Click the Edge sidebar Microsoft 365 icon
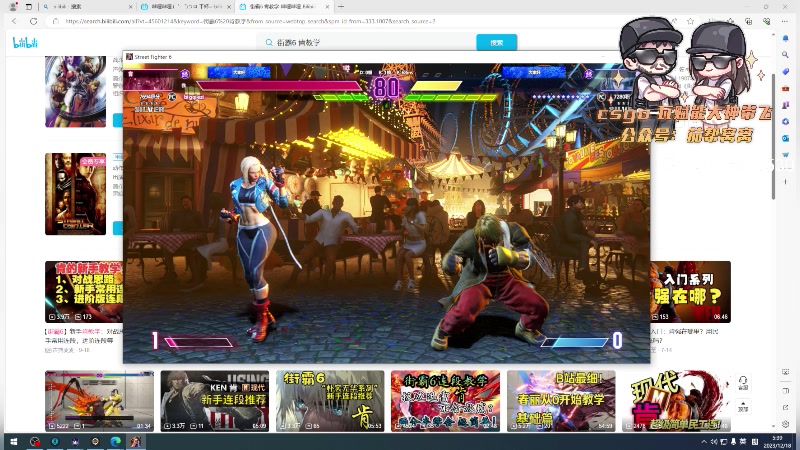This screenshot has height=450, width=800. 786,121
